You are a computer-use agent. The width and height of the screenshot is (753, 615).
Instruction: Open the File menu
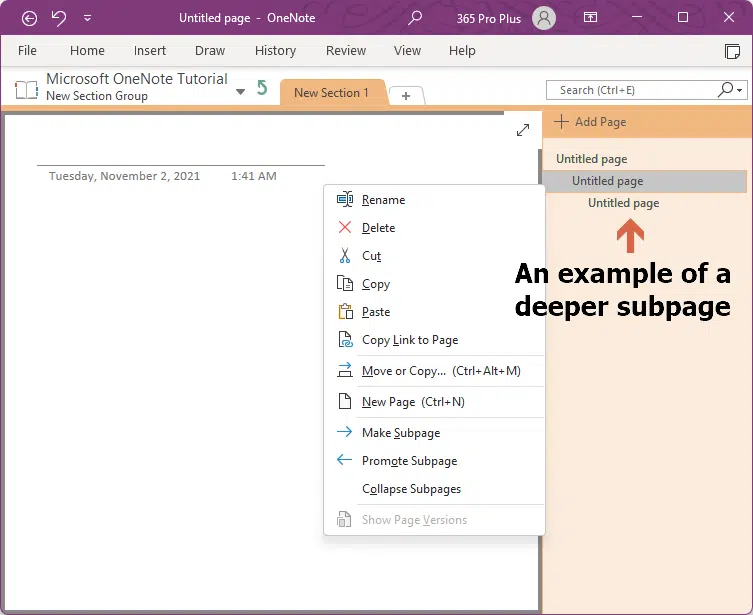(x=27, y=50)
